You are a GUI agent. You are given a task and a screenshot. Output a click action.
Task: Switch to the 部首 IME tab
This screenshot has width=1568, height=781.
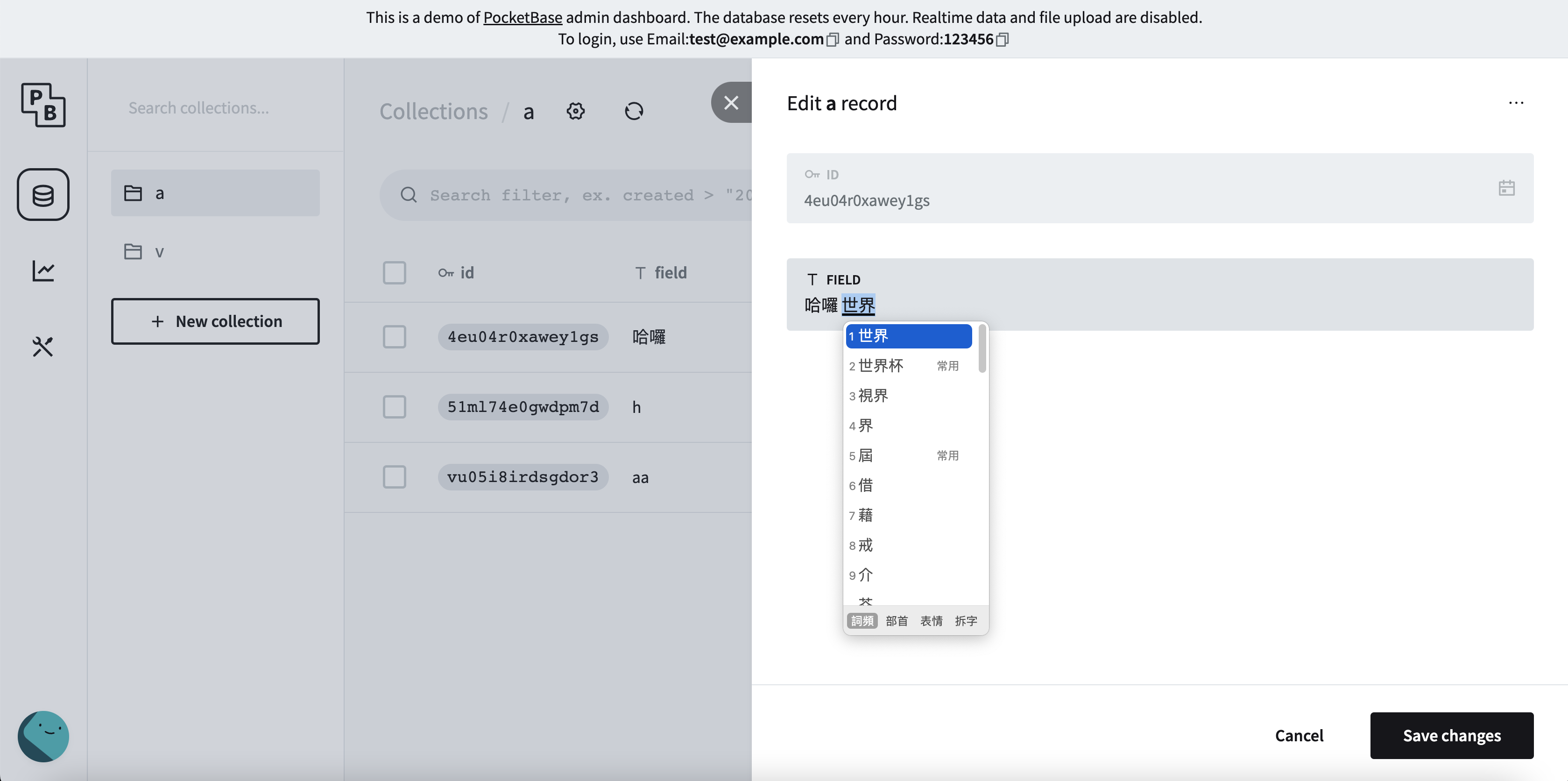coord(897,620)
